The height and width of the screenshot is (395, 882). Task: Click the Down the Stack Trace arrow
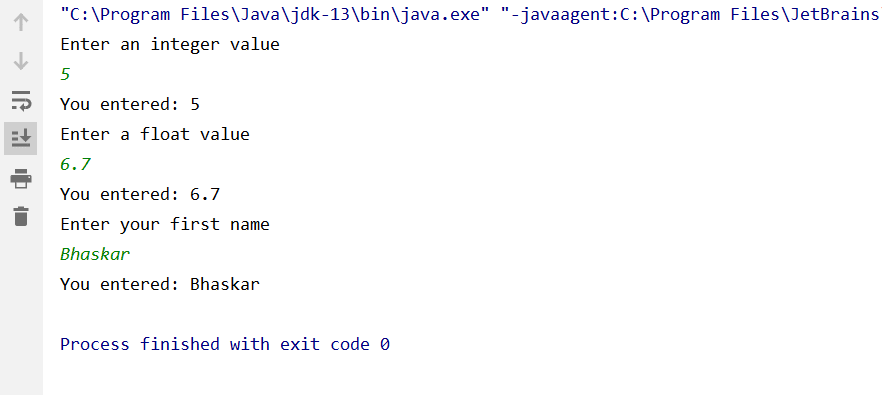pyautogui.click(x=21, y=61)
